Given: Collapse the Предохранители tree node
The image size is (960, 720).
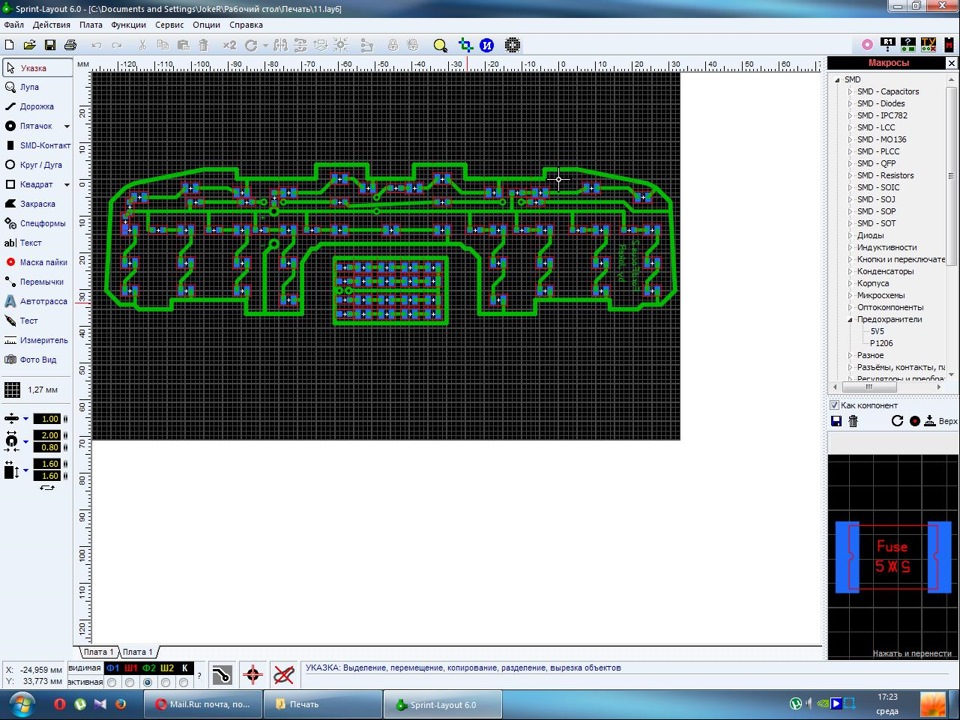Looking at the screenshot, I should point(850,319).
